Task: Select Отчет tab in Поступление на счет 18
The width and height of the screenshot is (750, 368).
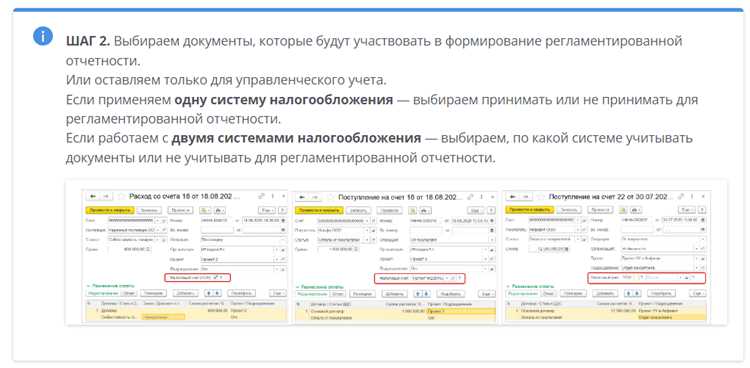Action: tap(338, 294)
